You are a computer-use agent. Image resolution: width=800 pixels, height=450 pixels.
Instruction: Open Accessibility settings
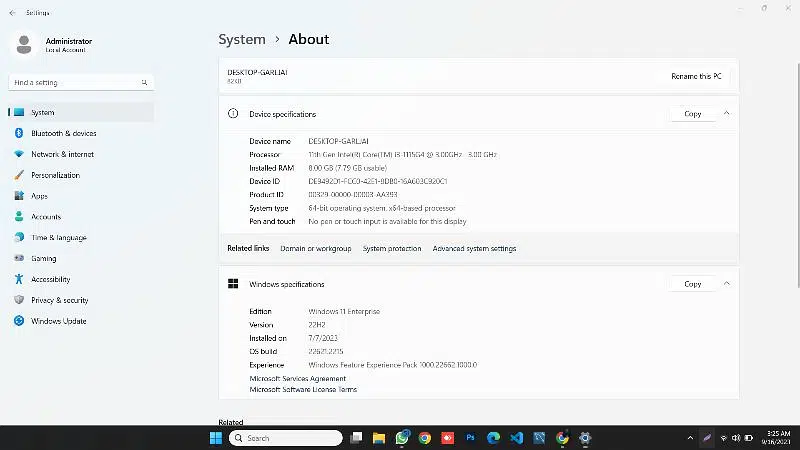[50, 279]
